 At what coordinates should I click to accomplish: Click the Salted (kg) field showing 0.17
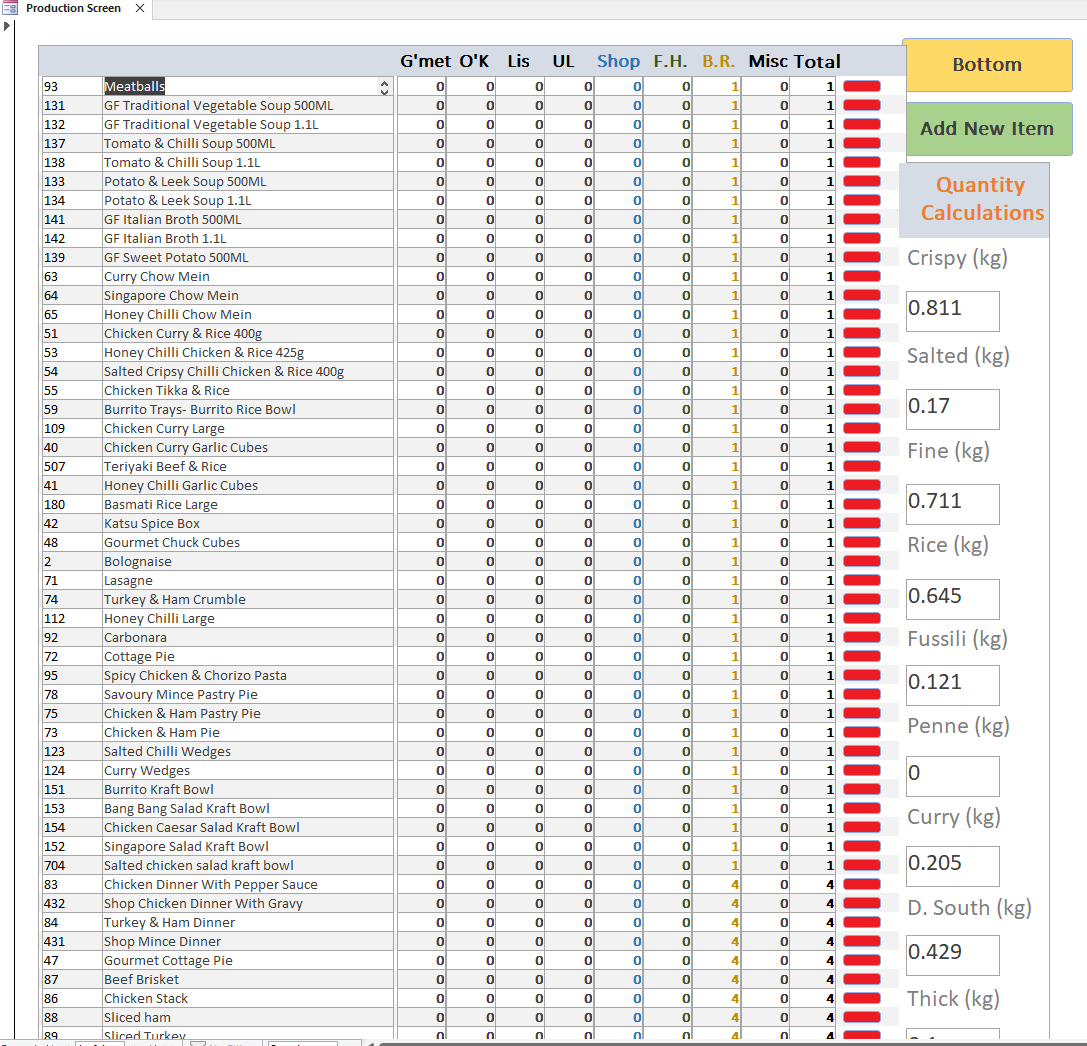point(953,409)
